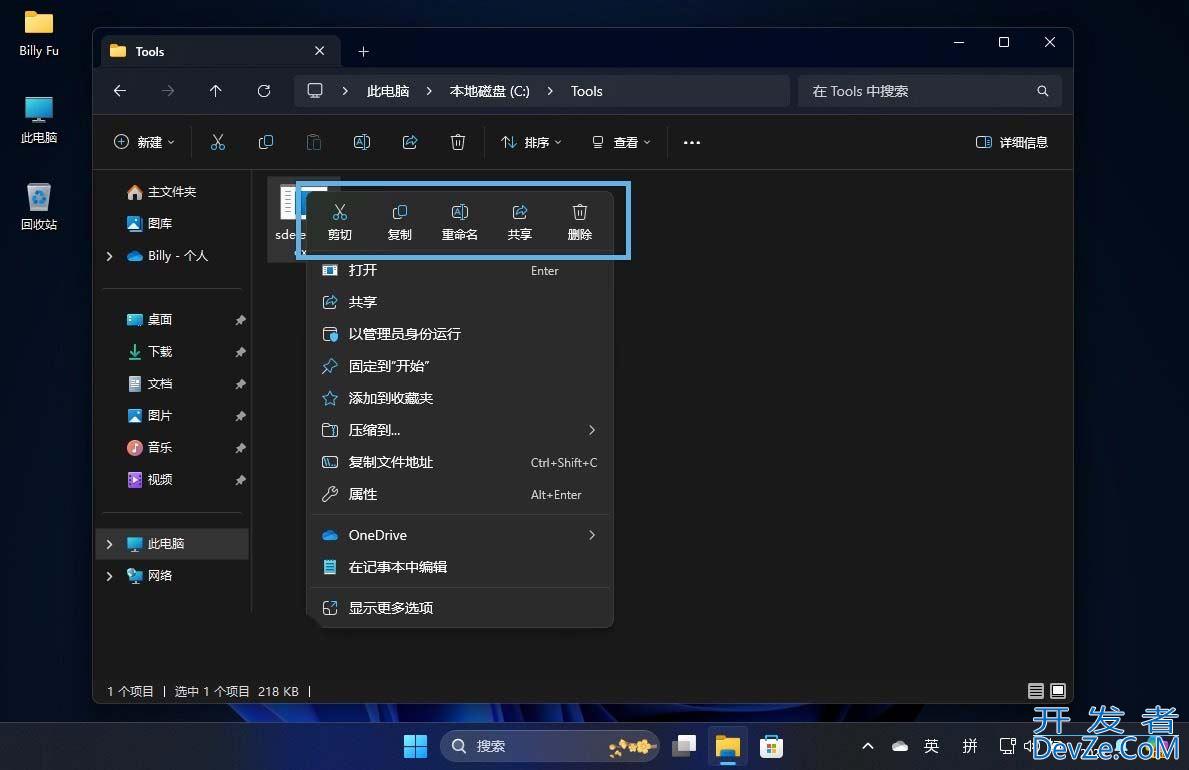This screenshot has width=1189, height=770.
Task: Open Task View on taskbar
Action: (x=684, y=746)
